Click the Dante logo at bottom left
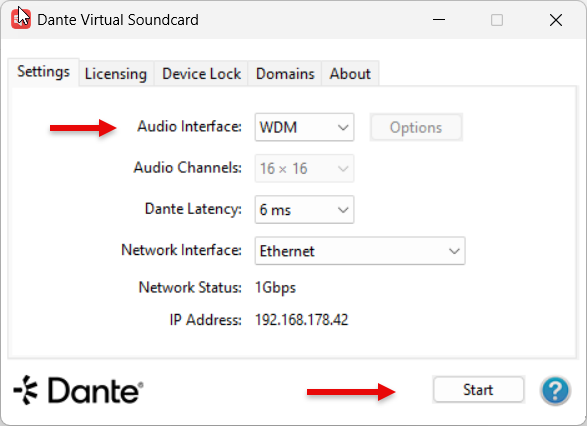Screen dimensions: 587x426 click(78, 390)
